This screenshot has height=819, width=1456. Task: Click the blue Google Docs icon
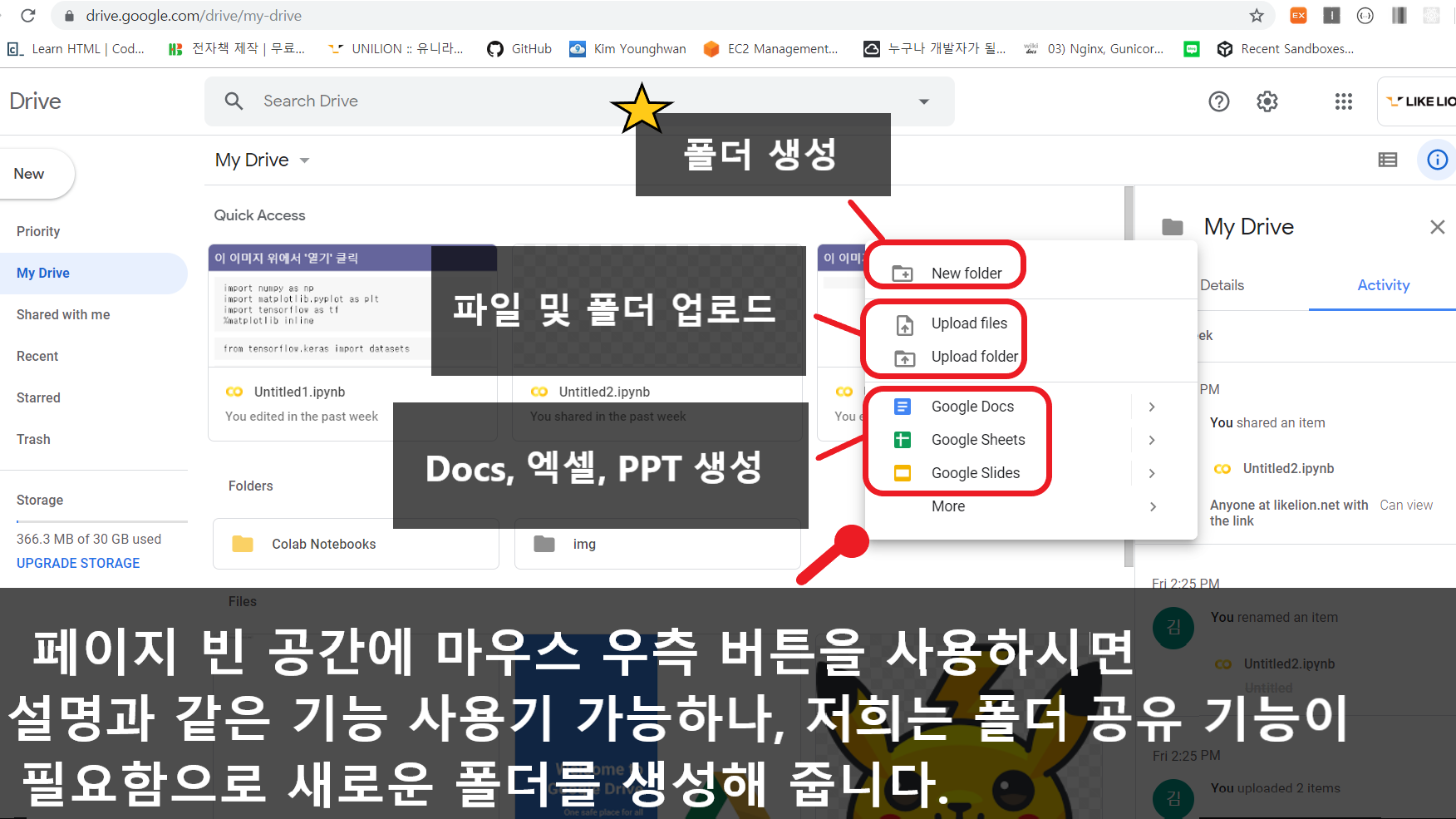tap(903, 407)
